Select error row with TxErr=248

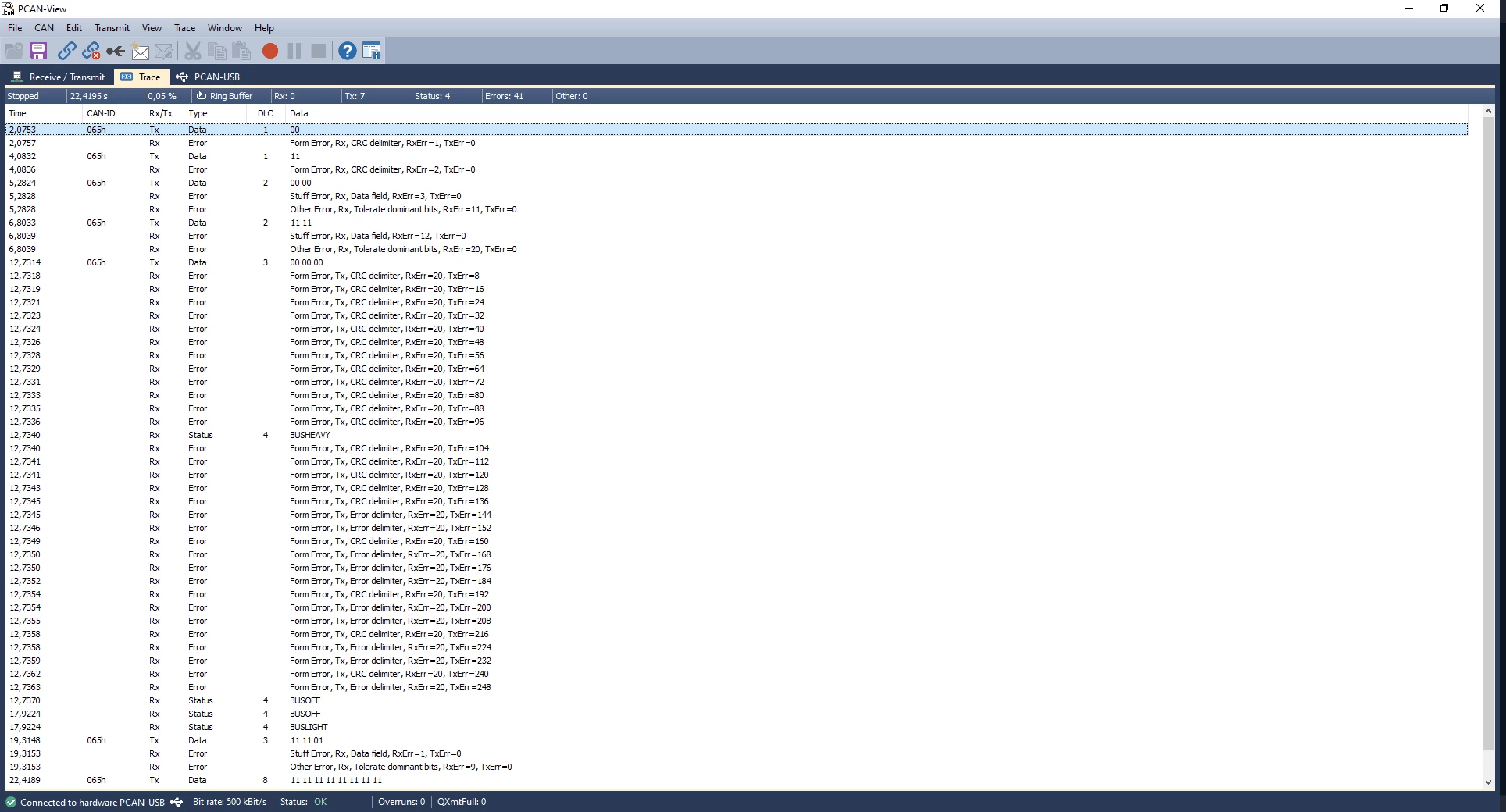[x=736, y=687]
